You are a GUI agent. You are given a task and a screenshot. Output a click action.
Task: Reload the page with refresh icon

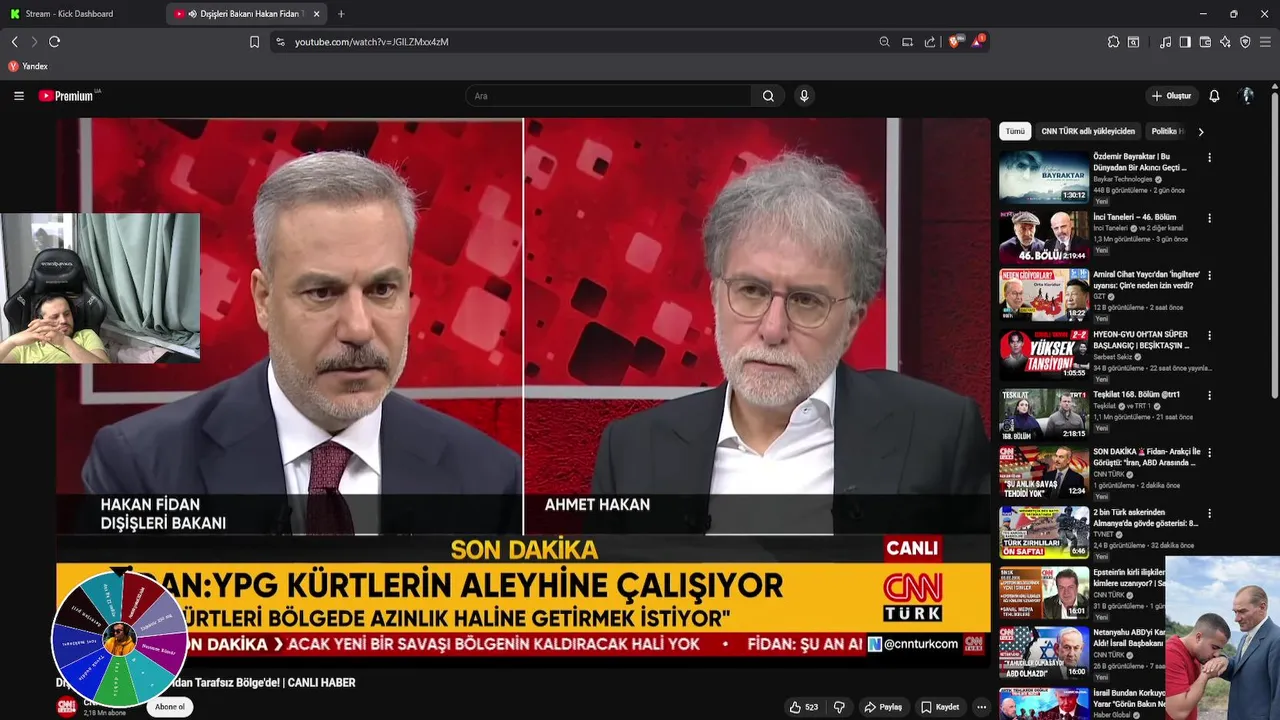coord(54,42)
